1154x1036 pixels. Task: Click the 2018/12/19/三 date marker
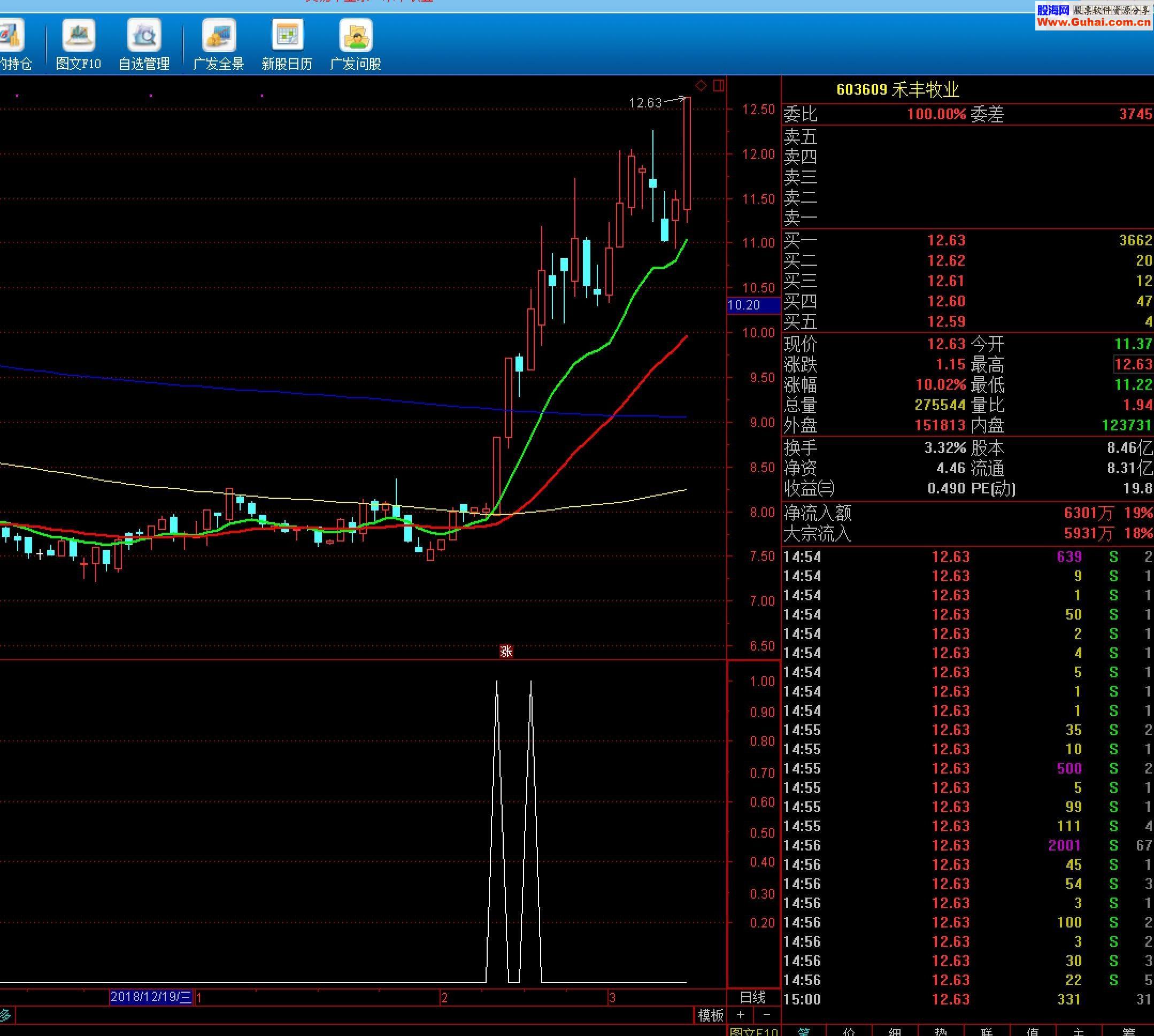point(151,998)
